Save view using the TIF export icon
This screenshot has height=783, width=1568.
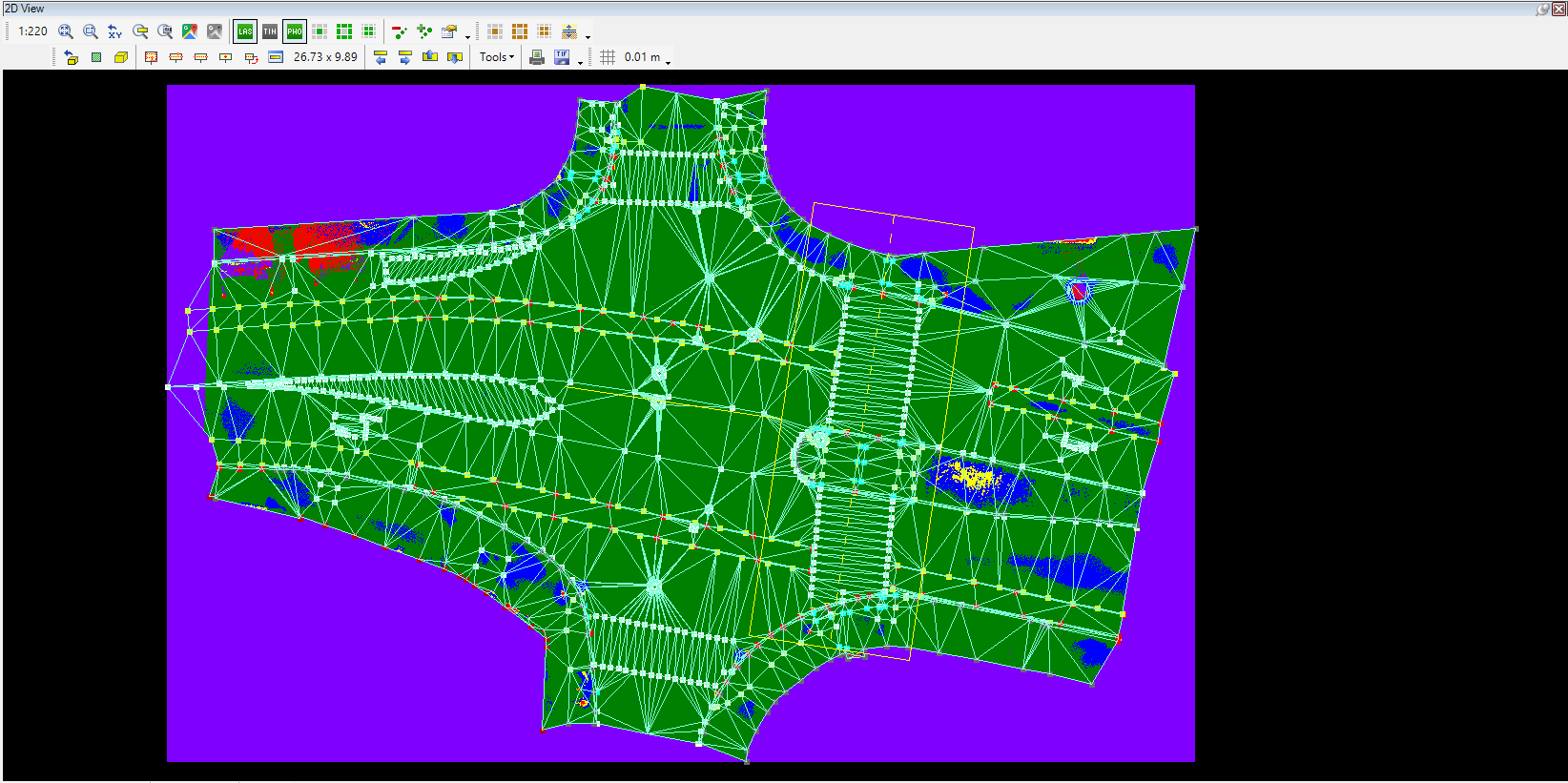point(562,57)
